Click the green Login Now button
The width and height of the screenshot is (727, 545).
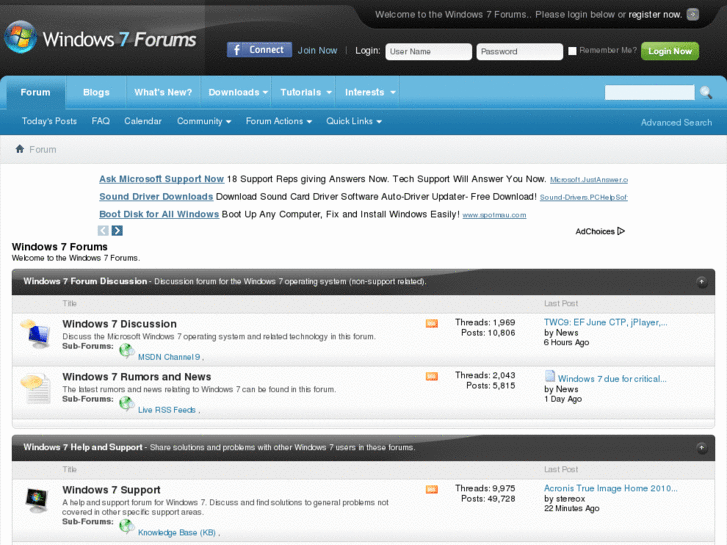[670, 51]
